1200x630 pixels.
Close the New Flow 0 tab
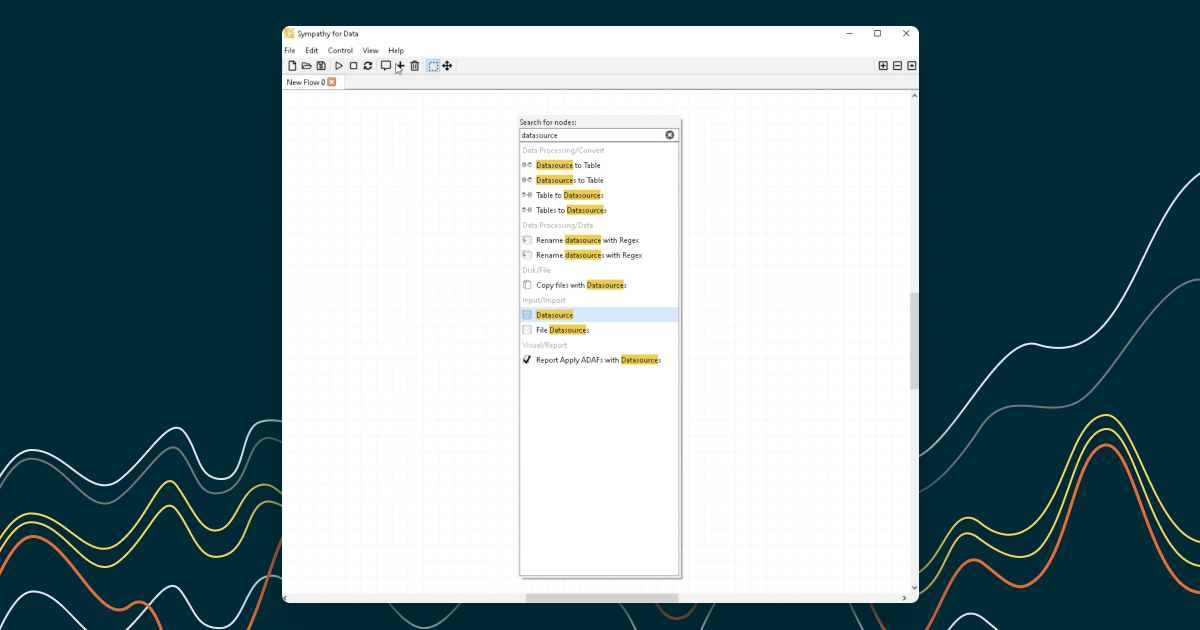pyautogui.click(x=332, y=83)
